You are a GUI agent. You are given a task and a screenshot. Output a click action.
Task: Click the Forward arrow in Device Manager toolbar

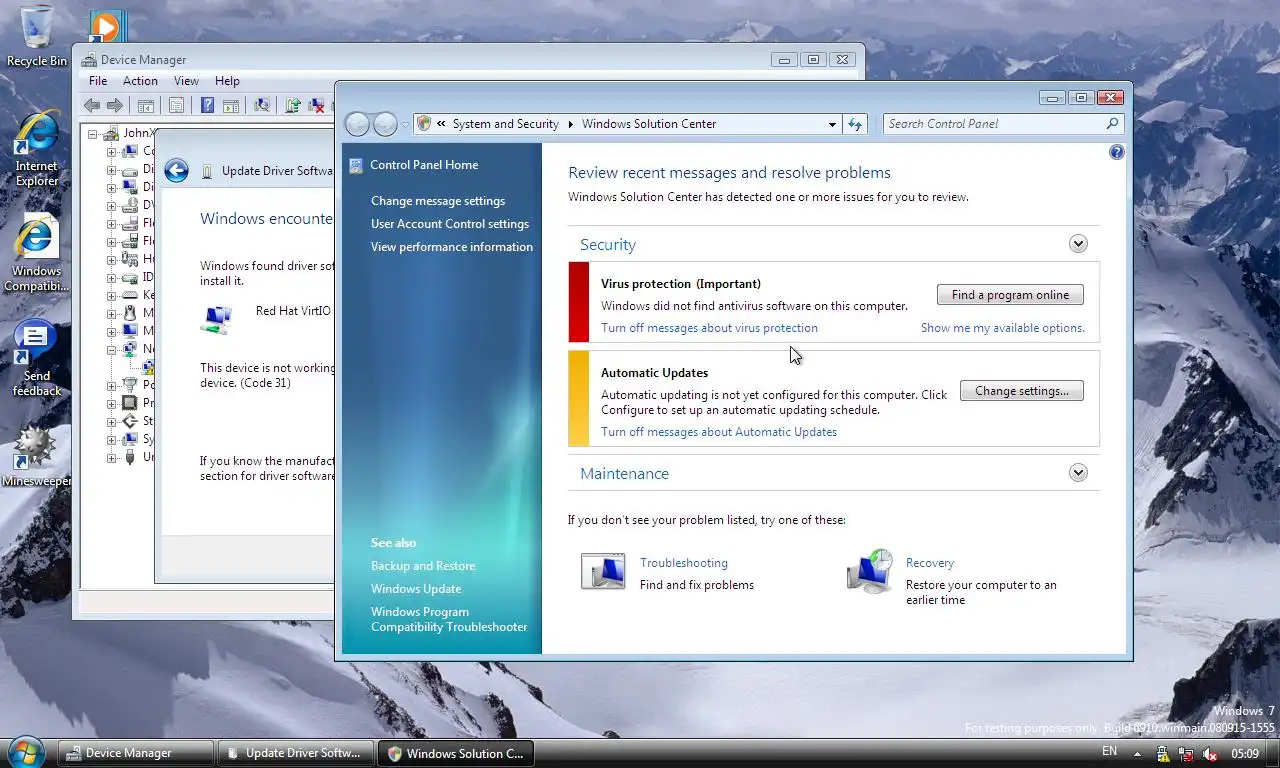(115, 105)
